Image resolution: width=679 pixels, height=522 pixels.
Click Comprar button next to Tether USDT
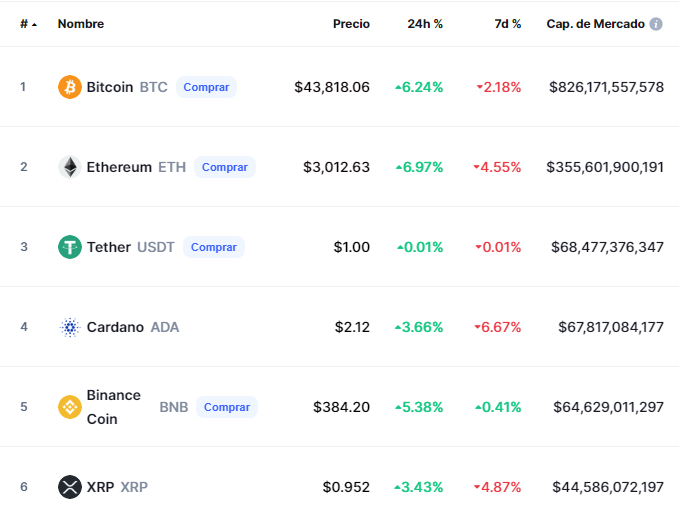(214, 247)
